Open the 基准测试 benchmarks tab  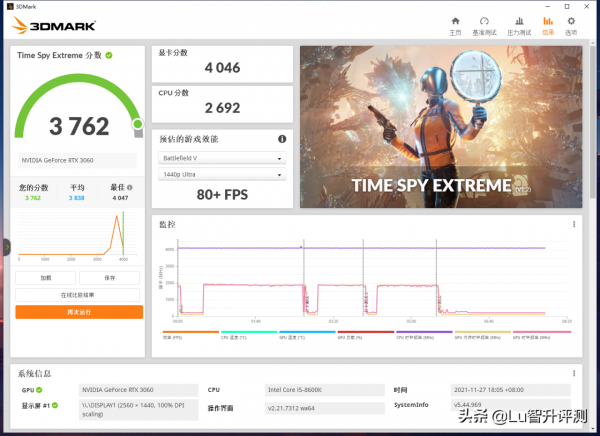point(484,26)
